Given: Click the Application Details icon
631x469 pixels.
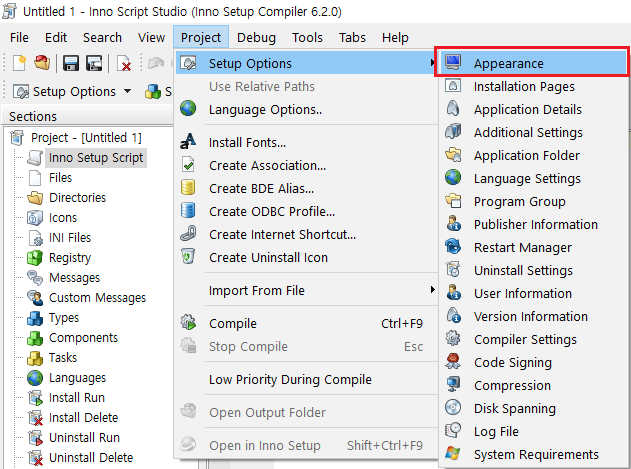Looking at the screenshot, I should 453,109.
